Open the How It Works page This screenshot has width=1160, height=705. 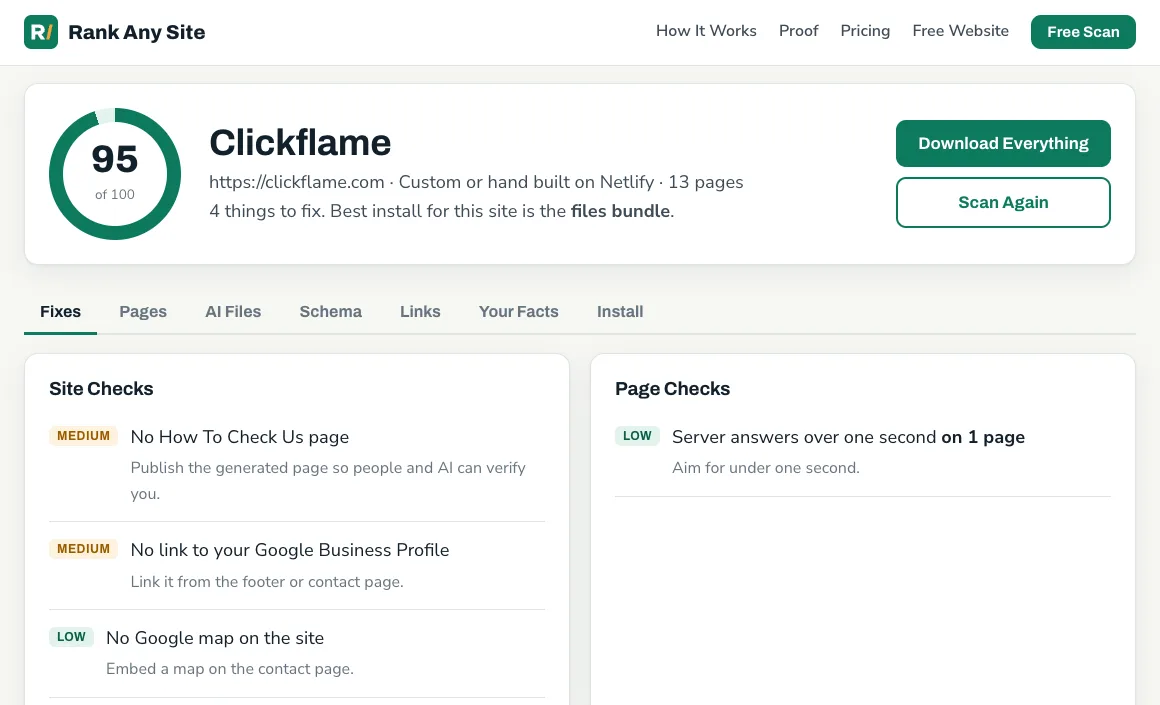click(x=706, y=31)
